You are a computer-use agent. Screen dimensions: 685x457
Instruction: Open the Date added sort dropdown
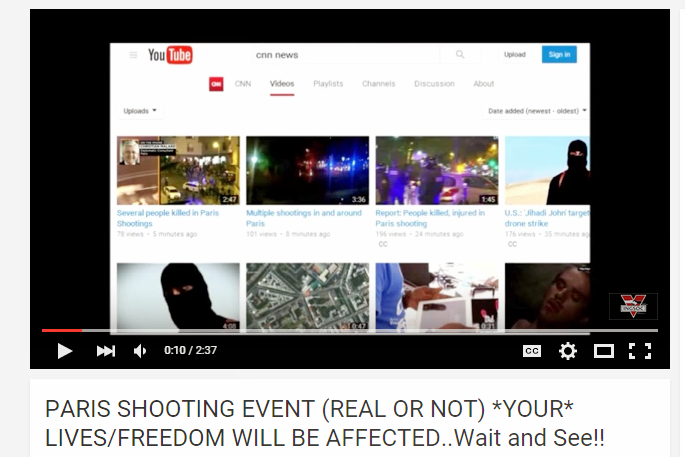(537, 111)
